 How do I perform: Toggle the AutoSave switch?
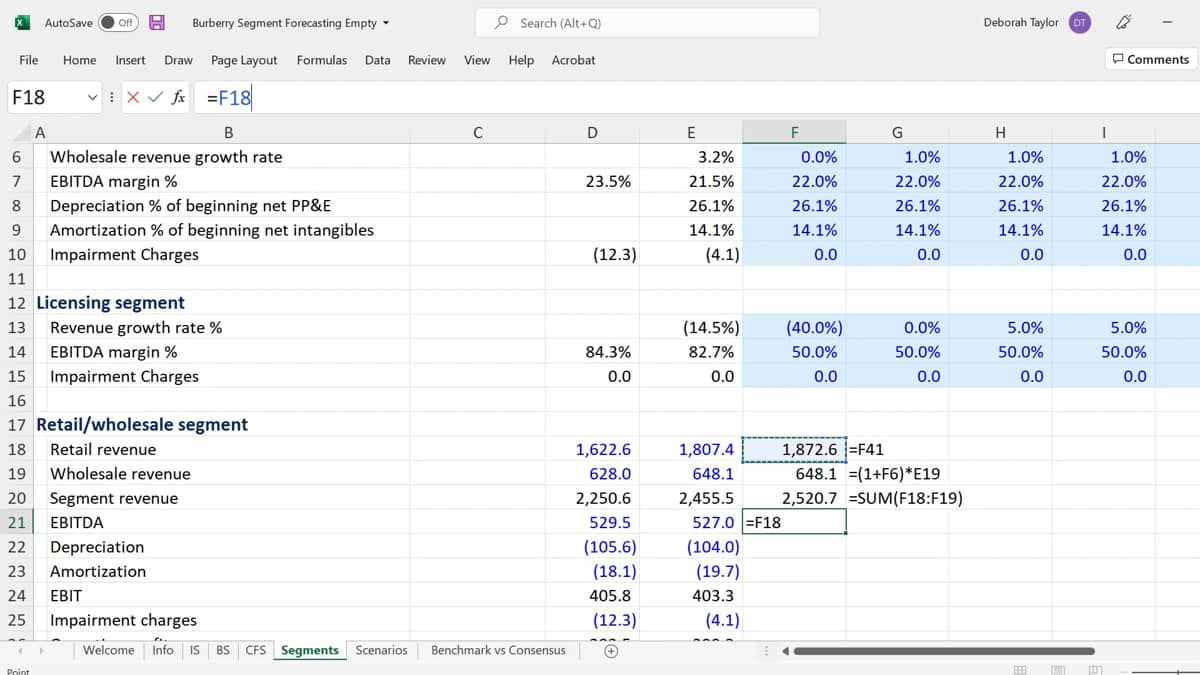(118, 22)
